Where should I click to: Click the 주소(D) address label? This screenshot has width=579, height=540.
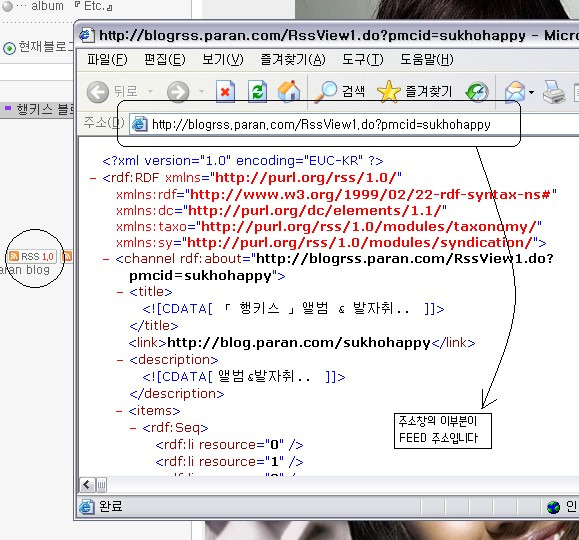pyautogui.click(x=104, y=122)
